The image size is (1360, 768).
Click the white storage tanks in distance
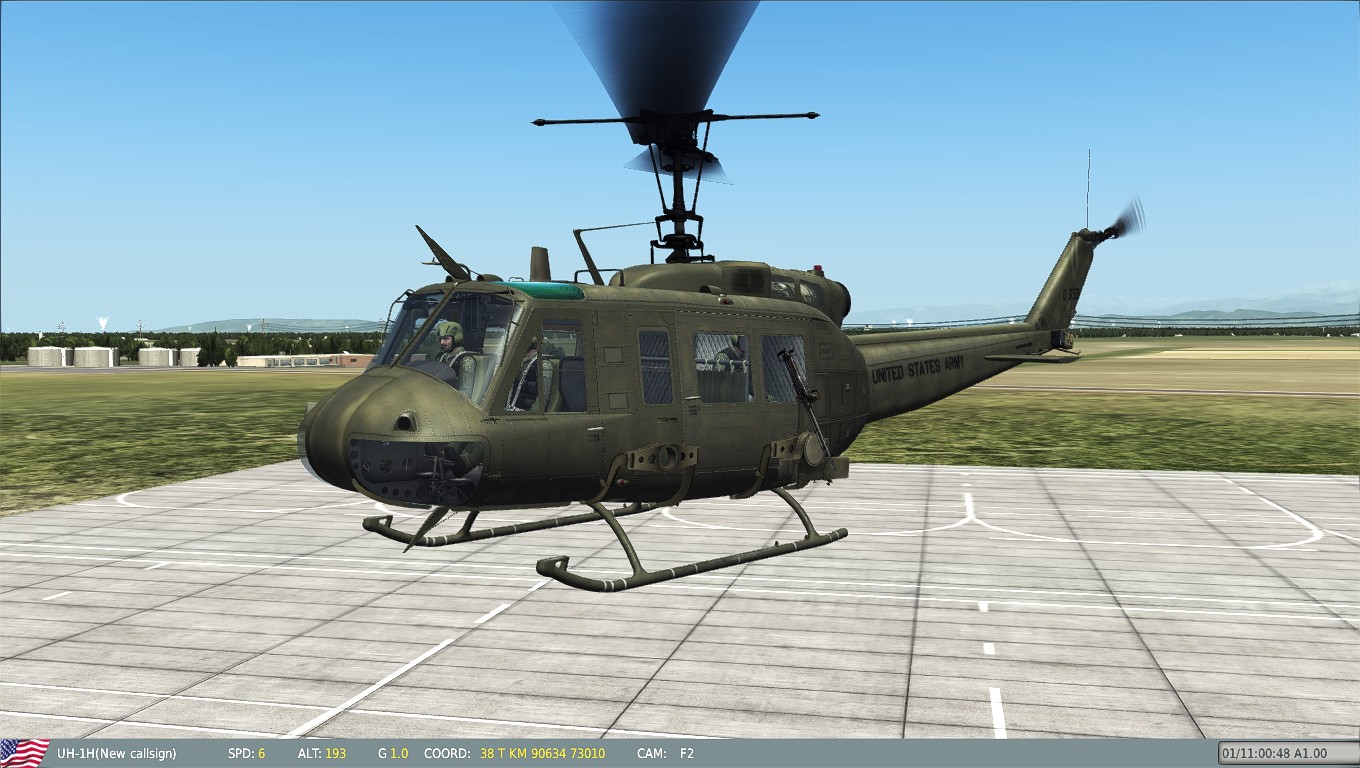pos(95,356)
